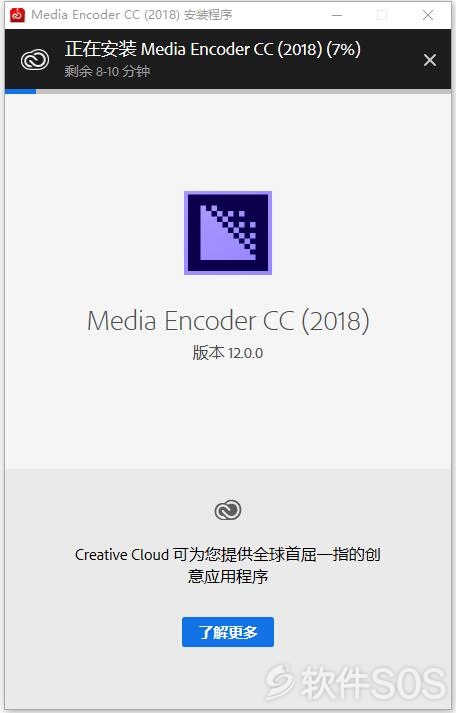Click the gray unfilled portion of progress bar
Viewport: 456px width, 713px height.
243,91
